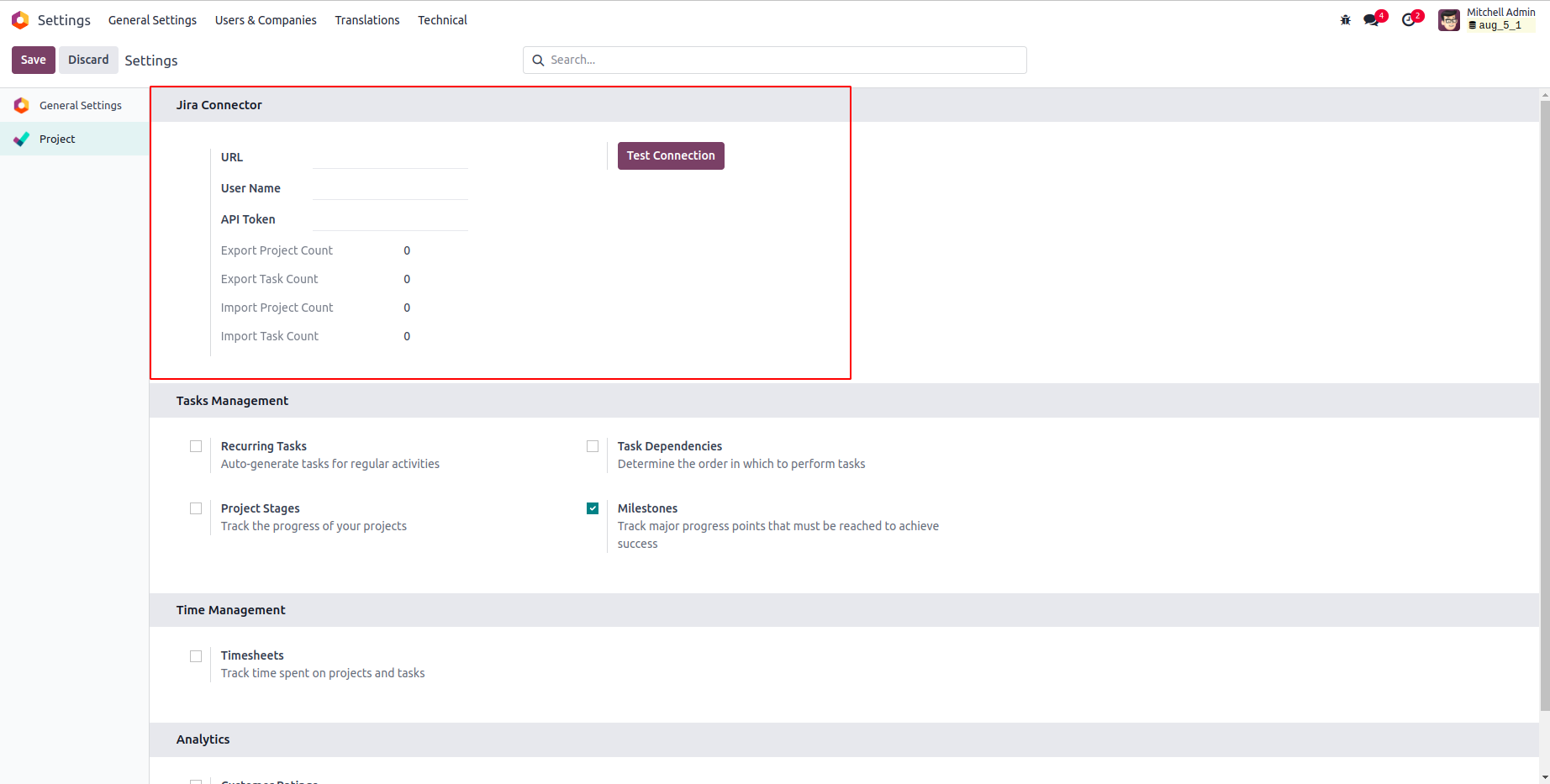Open the General Settings top menu
Image resolution: width=1550 pixels, height=784 pixels.
(x=152, y=20)
